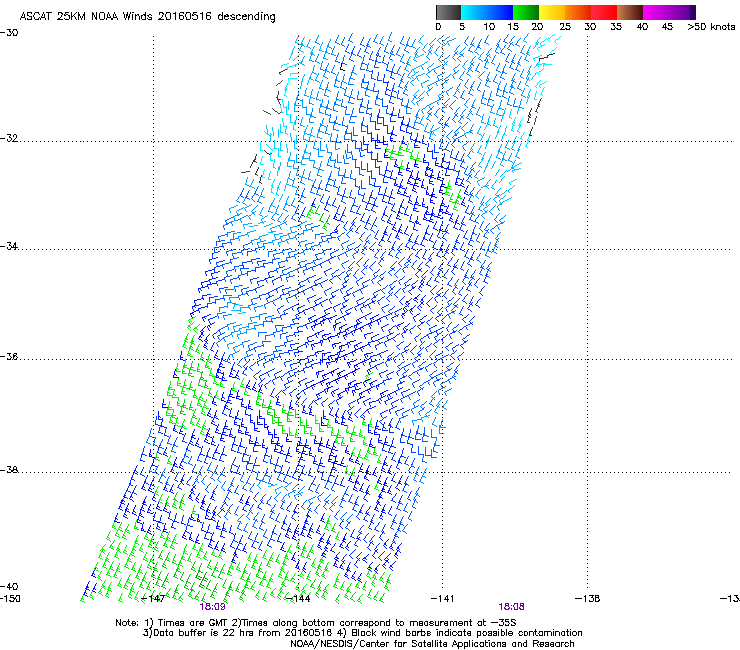Click the "-38" latitude axis label
Image resolution: width=740 pixels, height=650 pixels.
pyautogui.click(x=9, y=470)
